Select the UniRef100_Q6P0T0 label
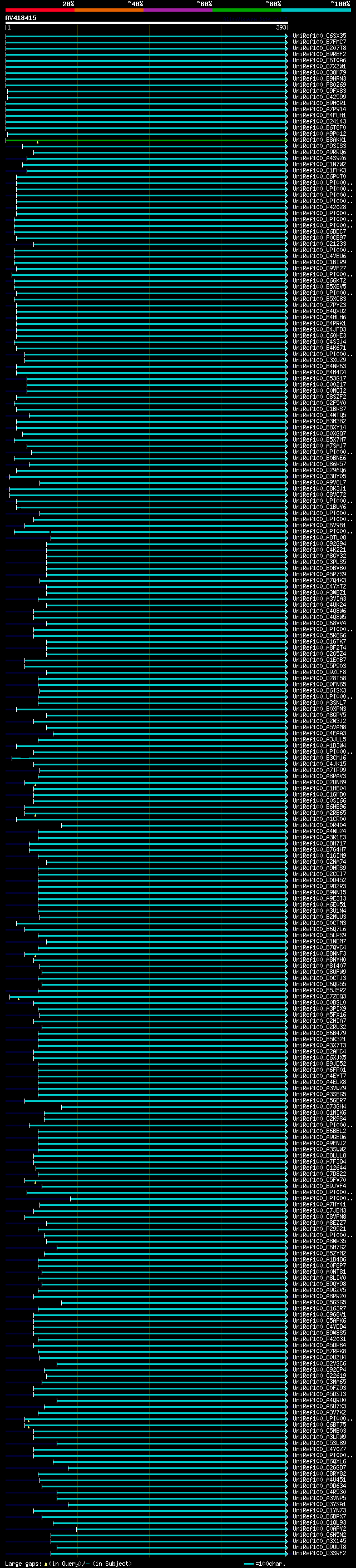This screenshot has height=1568, width=356. pos(319,176)
